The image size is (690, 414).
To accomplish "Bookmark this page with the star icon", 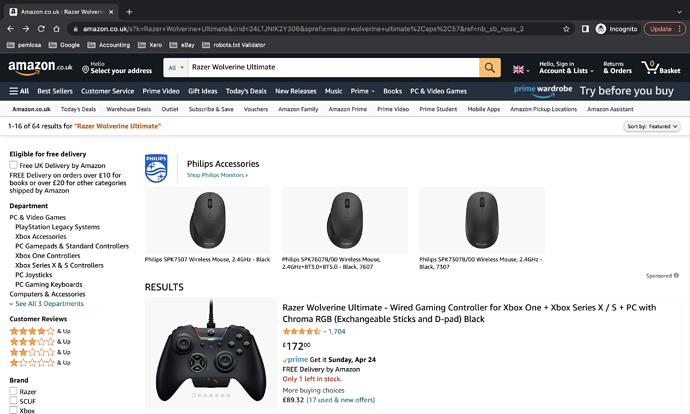I will click(567, 29).
